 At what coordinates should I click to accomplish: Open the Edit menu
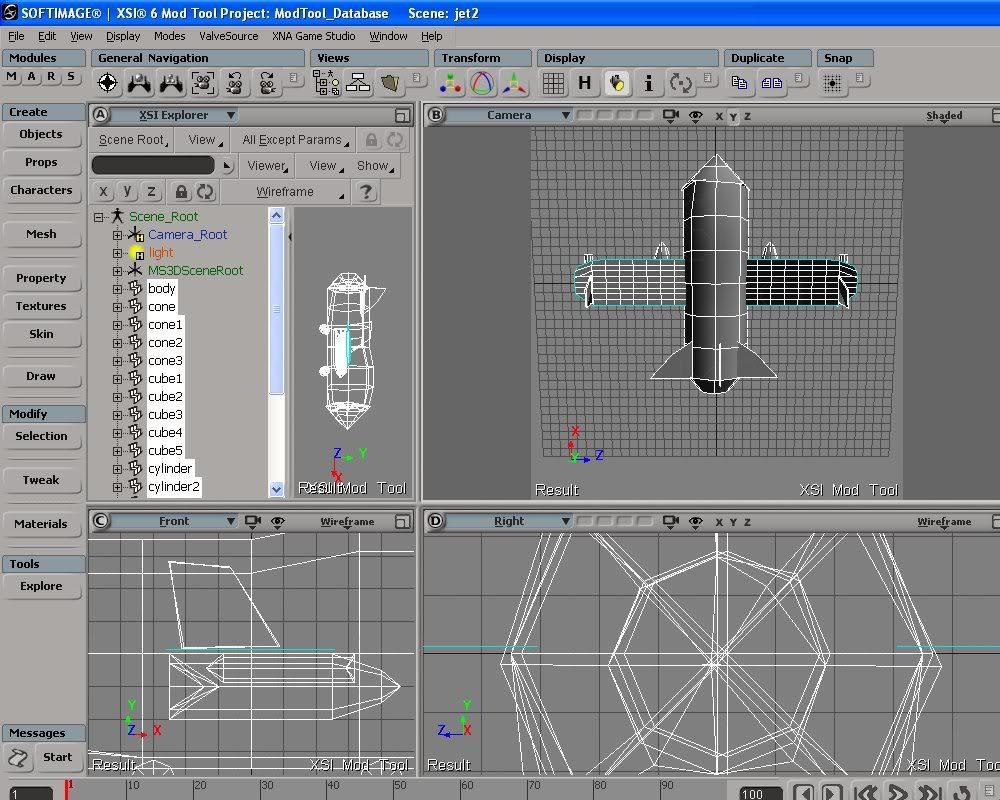pyautogui.click(x=47, y=36)
